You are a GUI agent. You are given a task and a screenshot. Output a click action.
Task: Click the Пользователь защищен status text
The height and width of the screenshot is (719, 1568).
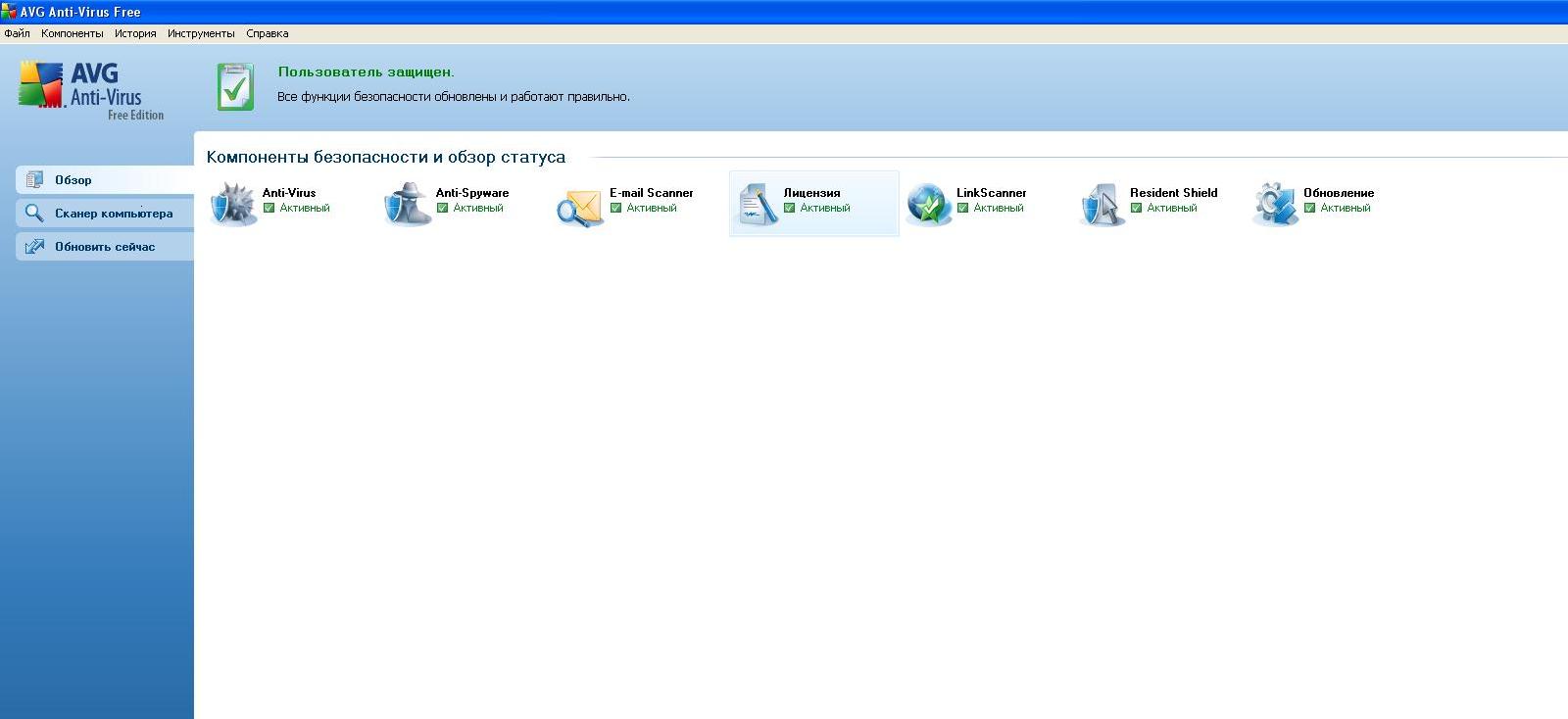(x=367, y=72)
